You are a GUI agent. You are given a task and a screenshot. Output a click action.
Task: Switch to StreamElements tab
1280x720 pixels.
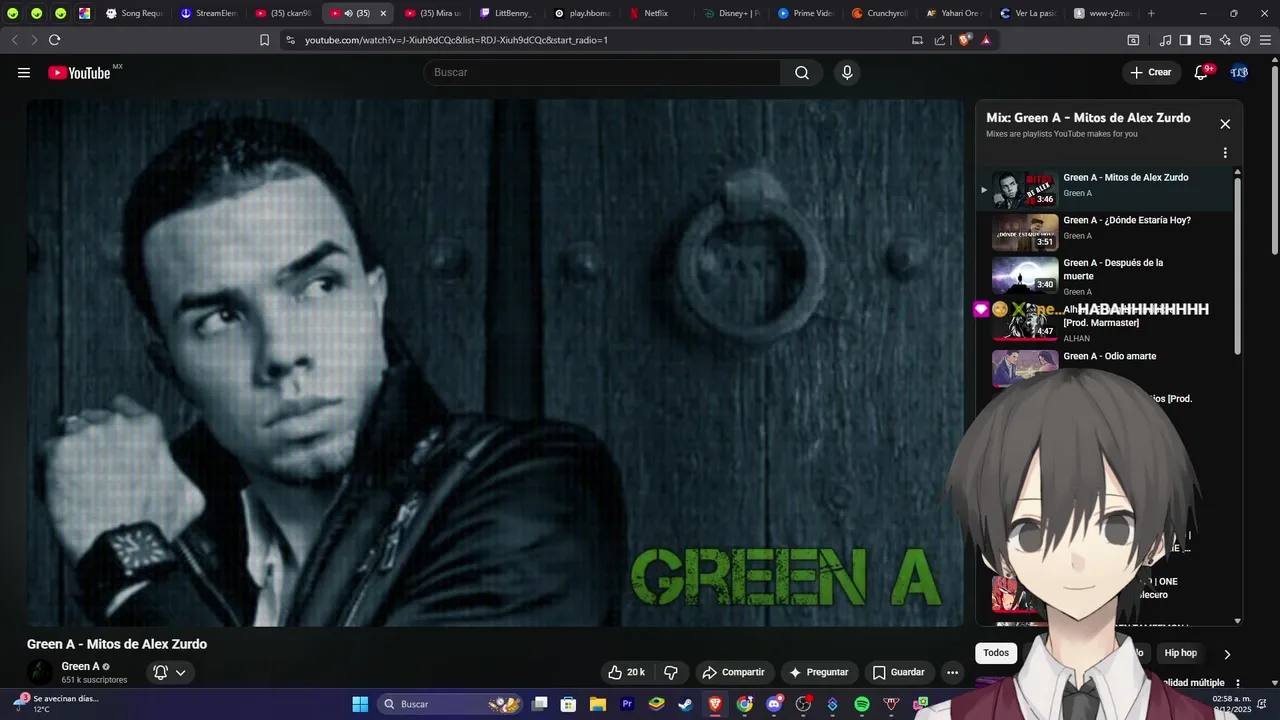209,13
